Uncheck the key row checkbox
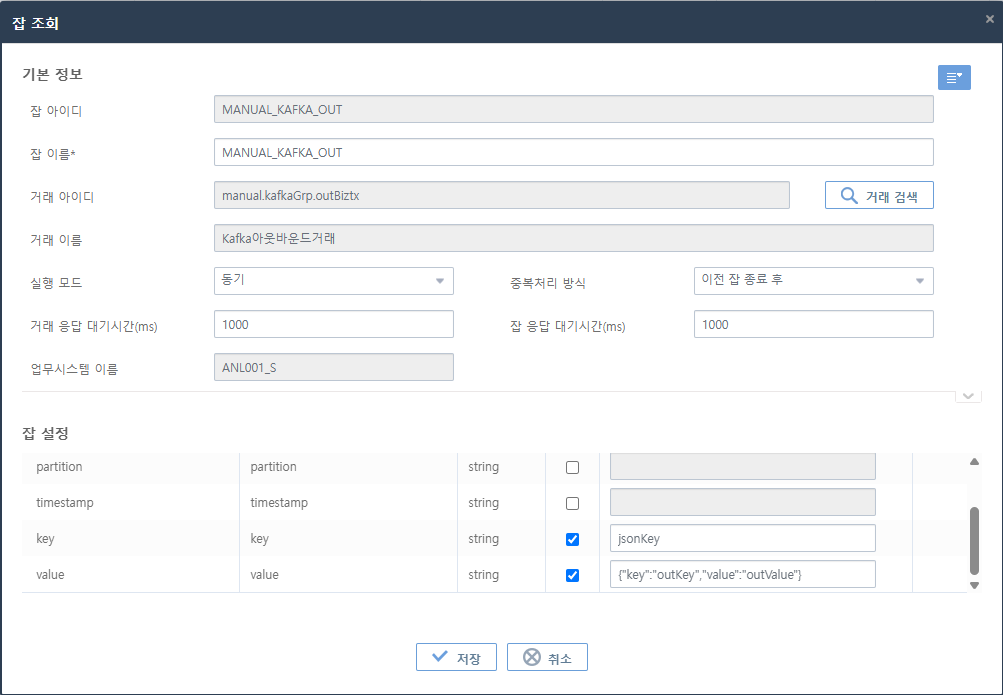Image resolution: width=1003 pixels, height=695 pixels. [572, 539]
